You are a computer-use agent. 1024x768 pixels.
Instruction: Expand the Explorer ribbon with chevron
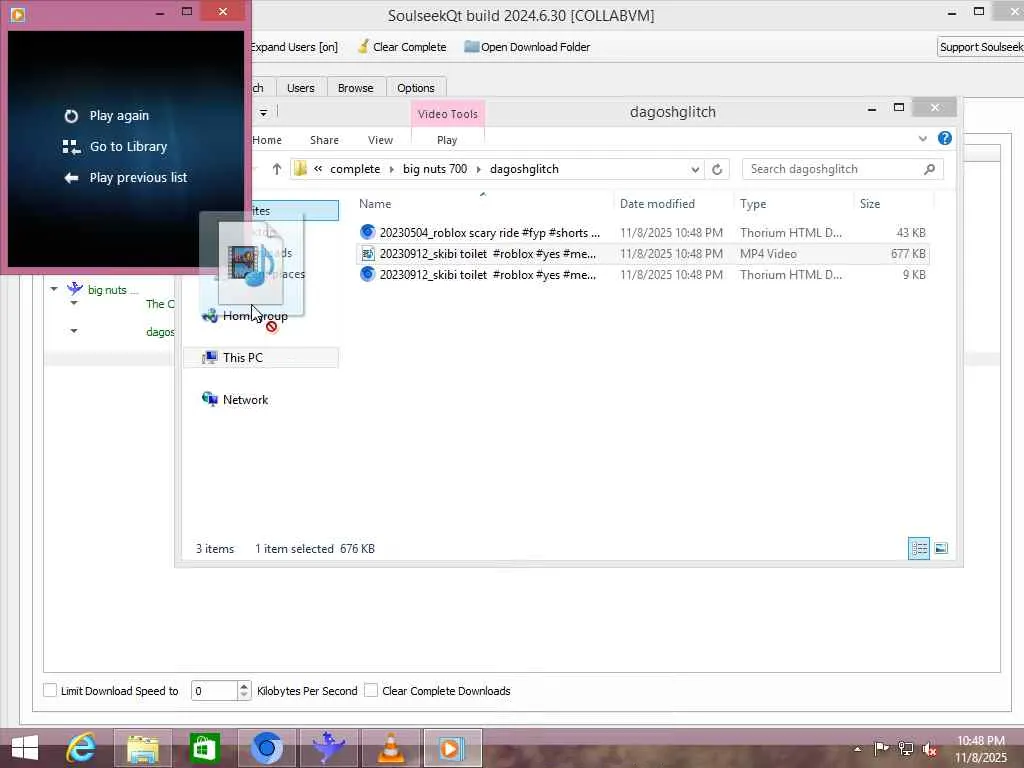[923, 138]
